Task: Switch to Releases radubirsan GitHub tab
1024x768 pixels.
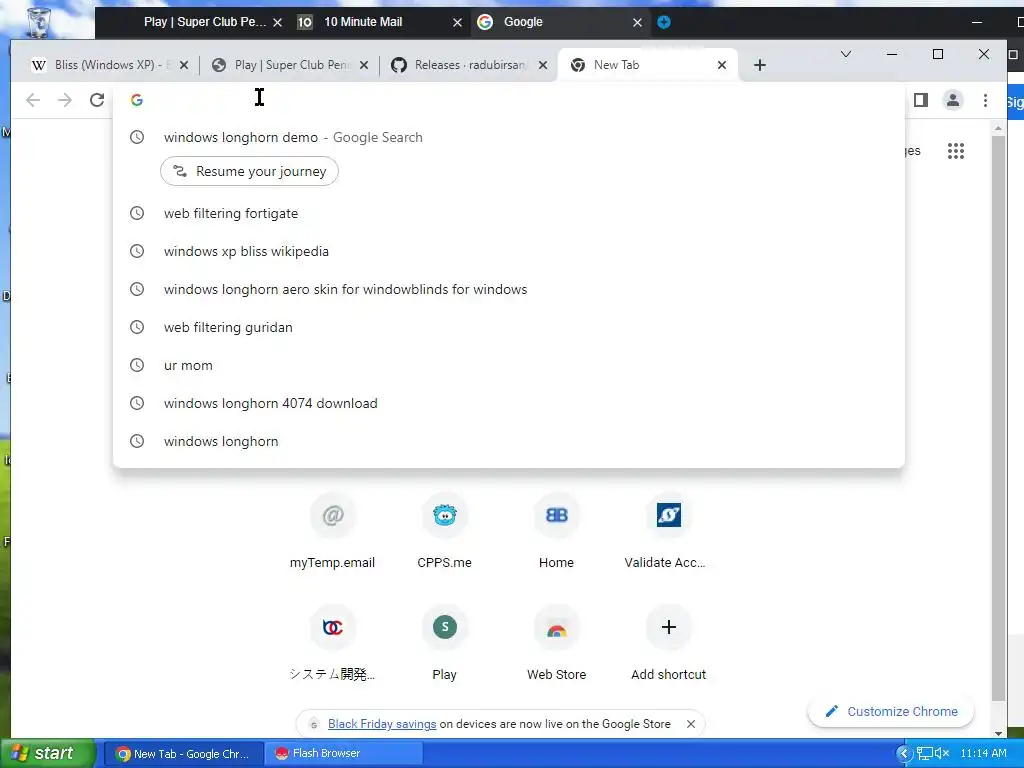Action: pos(470,65)
